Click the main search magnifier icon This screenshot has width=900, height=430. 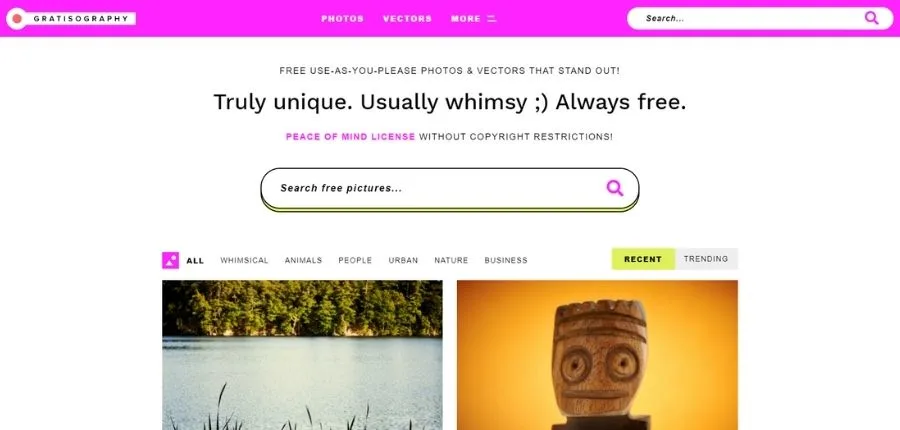[x=614, y=188]
